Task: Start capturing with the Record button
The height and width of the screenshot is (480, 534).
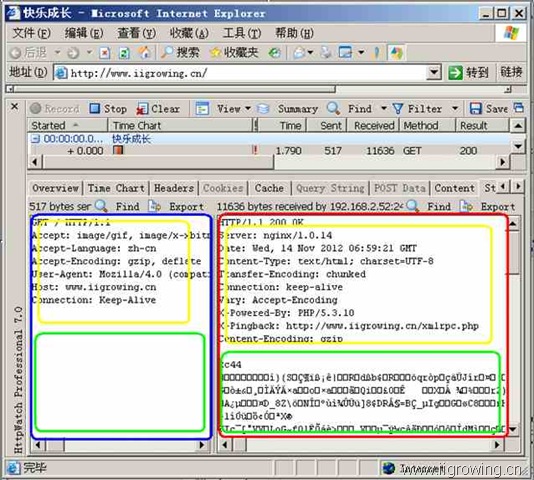Action: tap(54, 109)
